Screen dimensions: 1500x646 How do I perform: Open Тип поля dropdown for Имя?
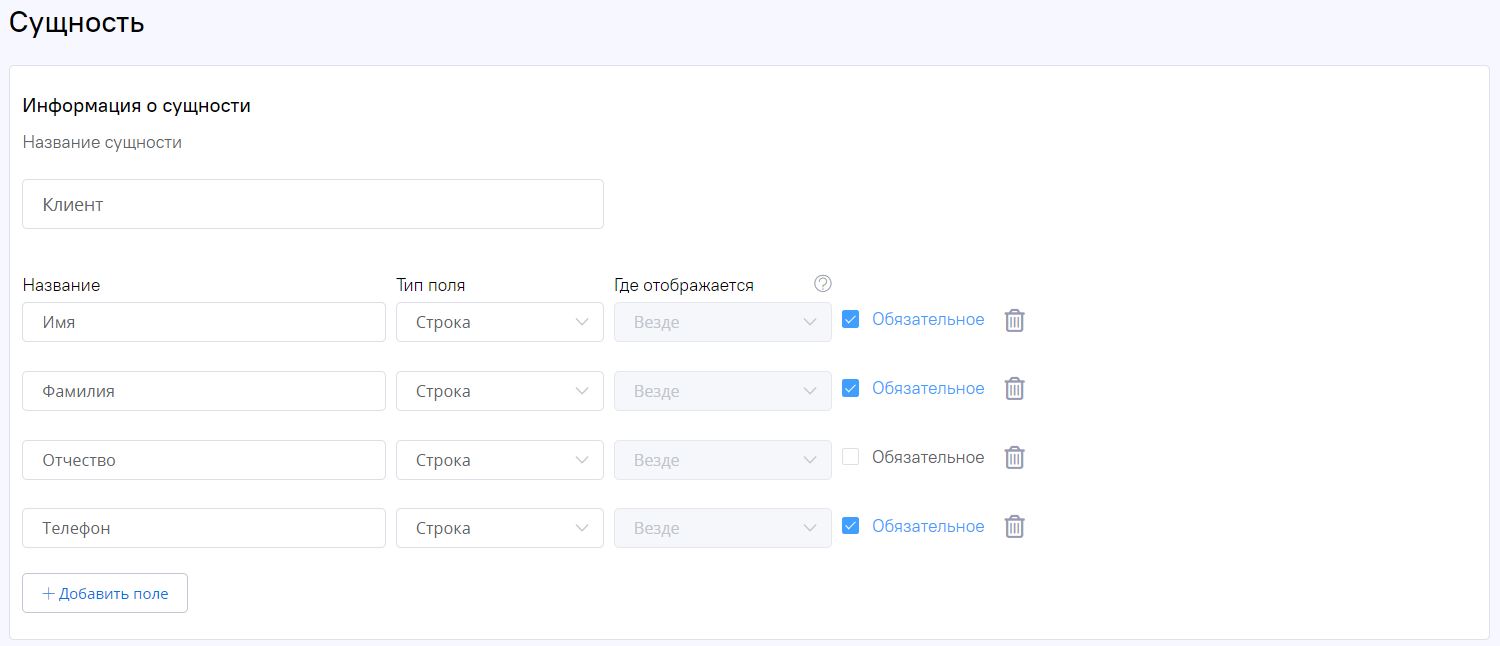499,323
